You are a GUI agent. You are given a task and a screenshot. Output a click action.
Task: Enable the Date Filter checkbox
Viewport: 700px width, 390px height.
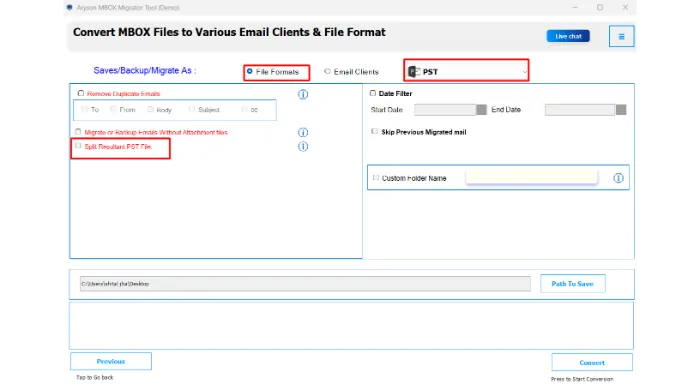373,93
